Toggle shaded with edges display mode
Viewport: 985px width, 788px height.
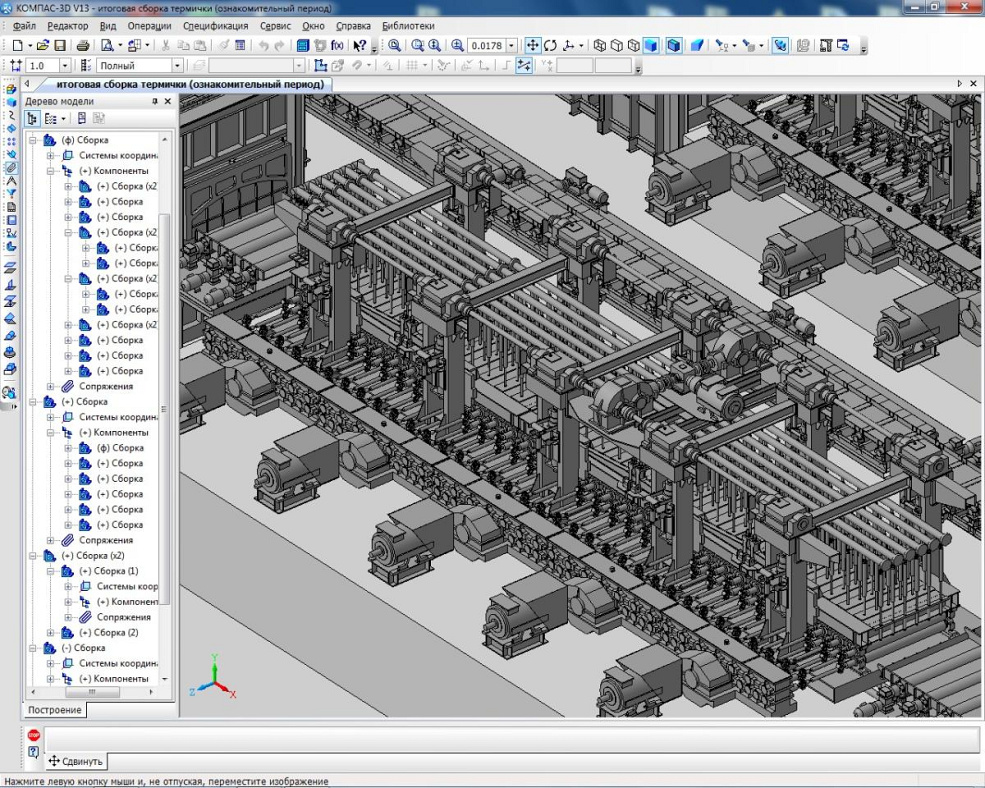click(674, 46)
